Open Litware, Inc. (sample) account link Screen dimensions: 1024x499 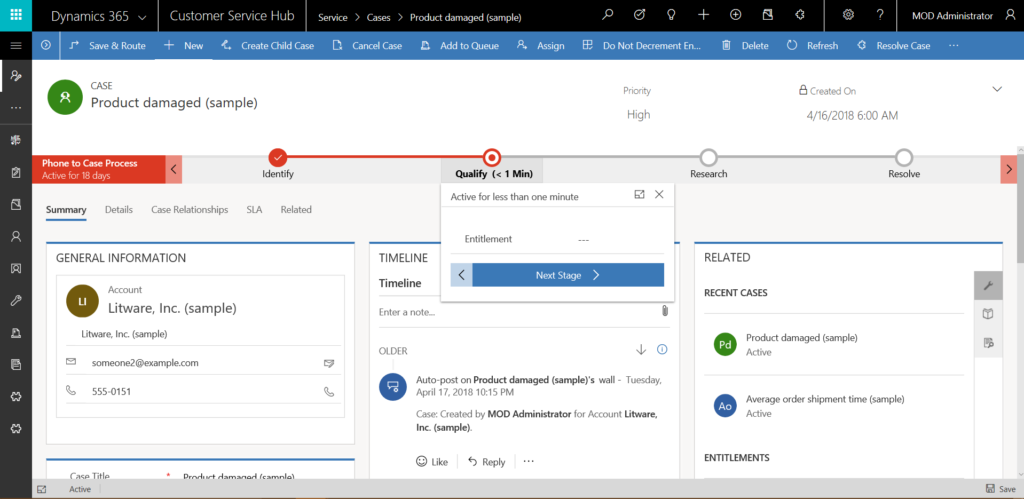(172, 308)
